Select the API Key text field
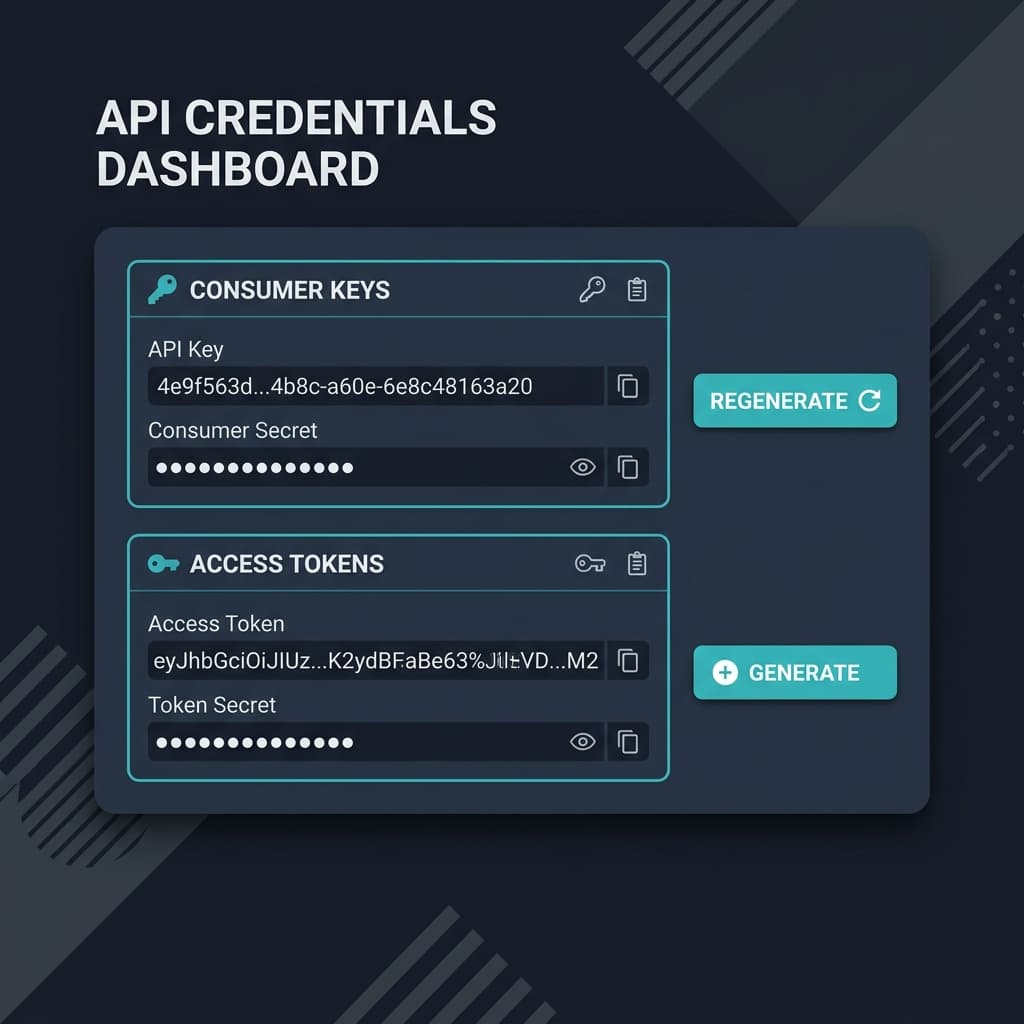 376,386
